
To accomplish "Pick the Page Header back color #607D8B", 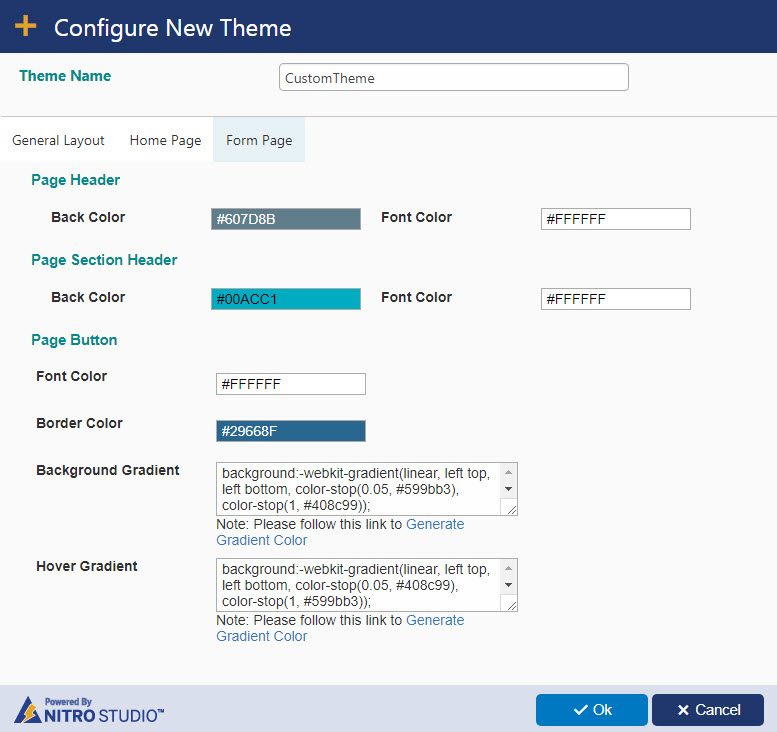I will 286,219.
